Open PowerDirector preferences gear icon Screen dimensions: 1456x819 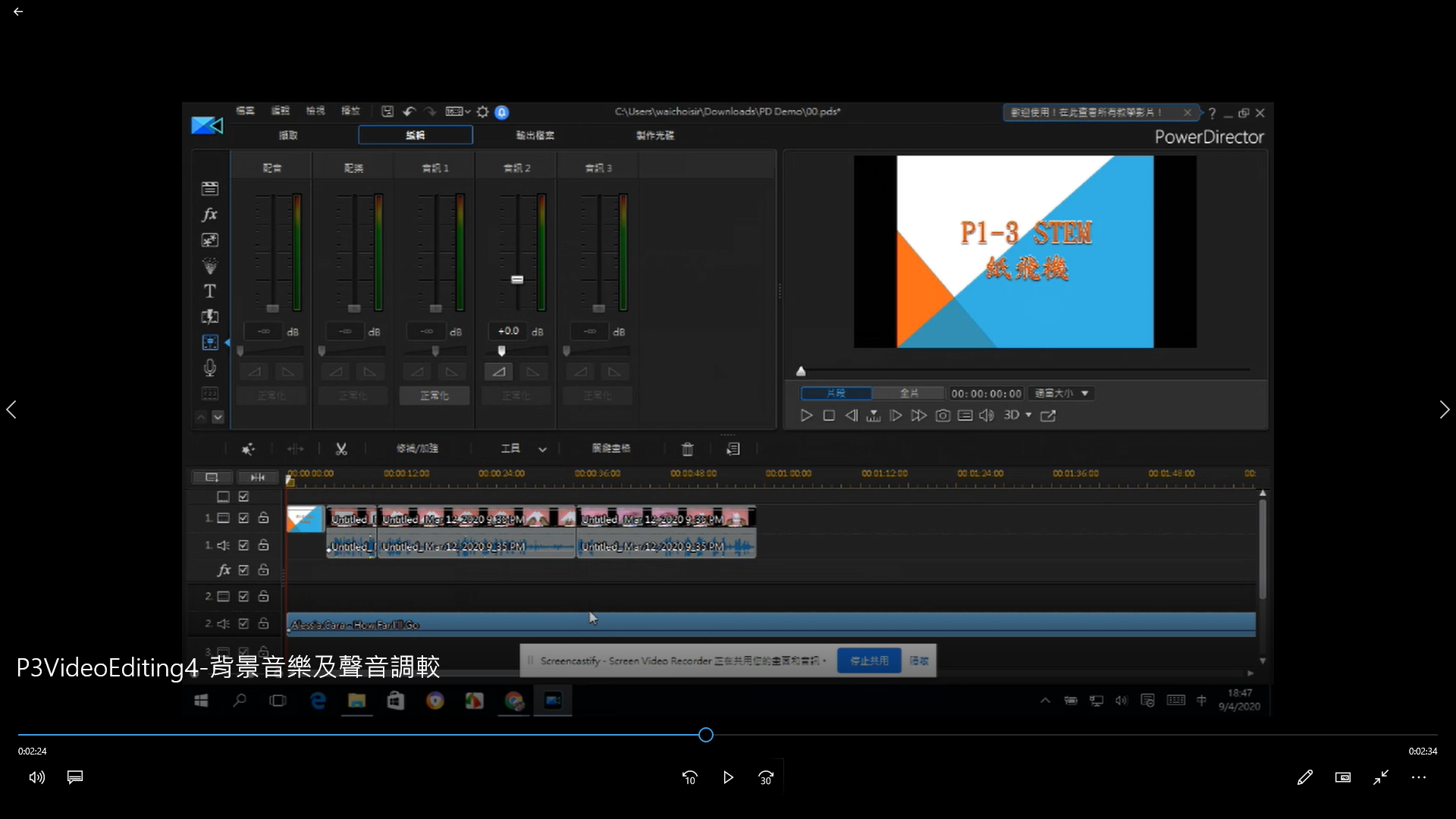[x=482, y=111]
